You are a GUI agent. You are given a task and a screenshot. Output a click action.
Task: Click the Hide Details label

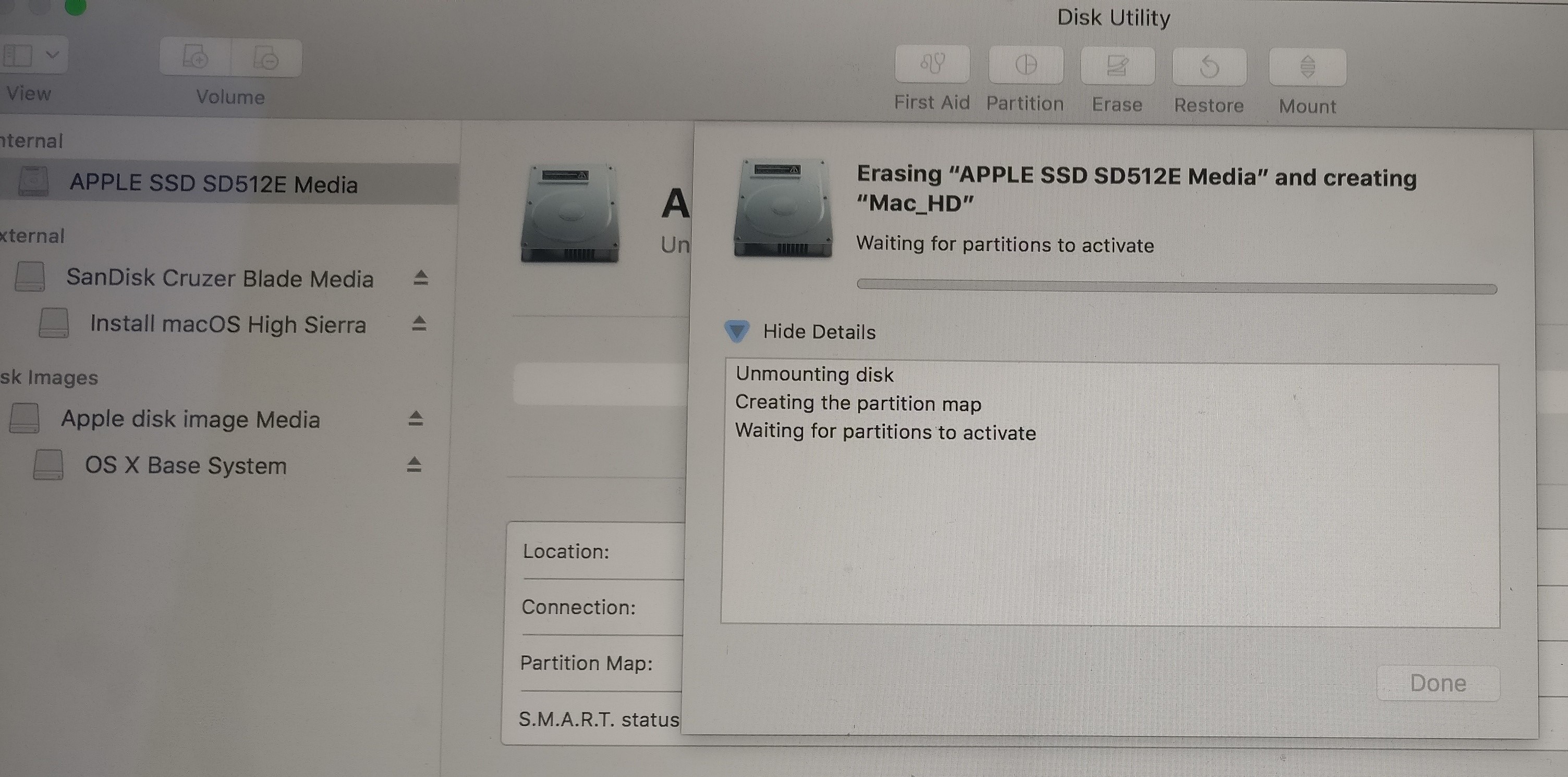tap(819, 331)
